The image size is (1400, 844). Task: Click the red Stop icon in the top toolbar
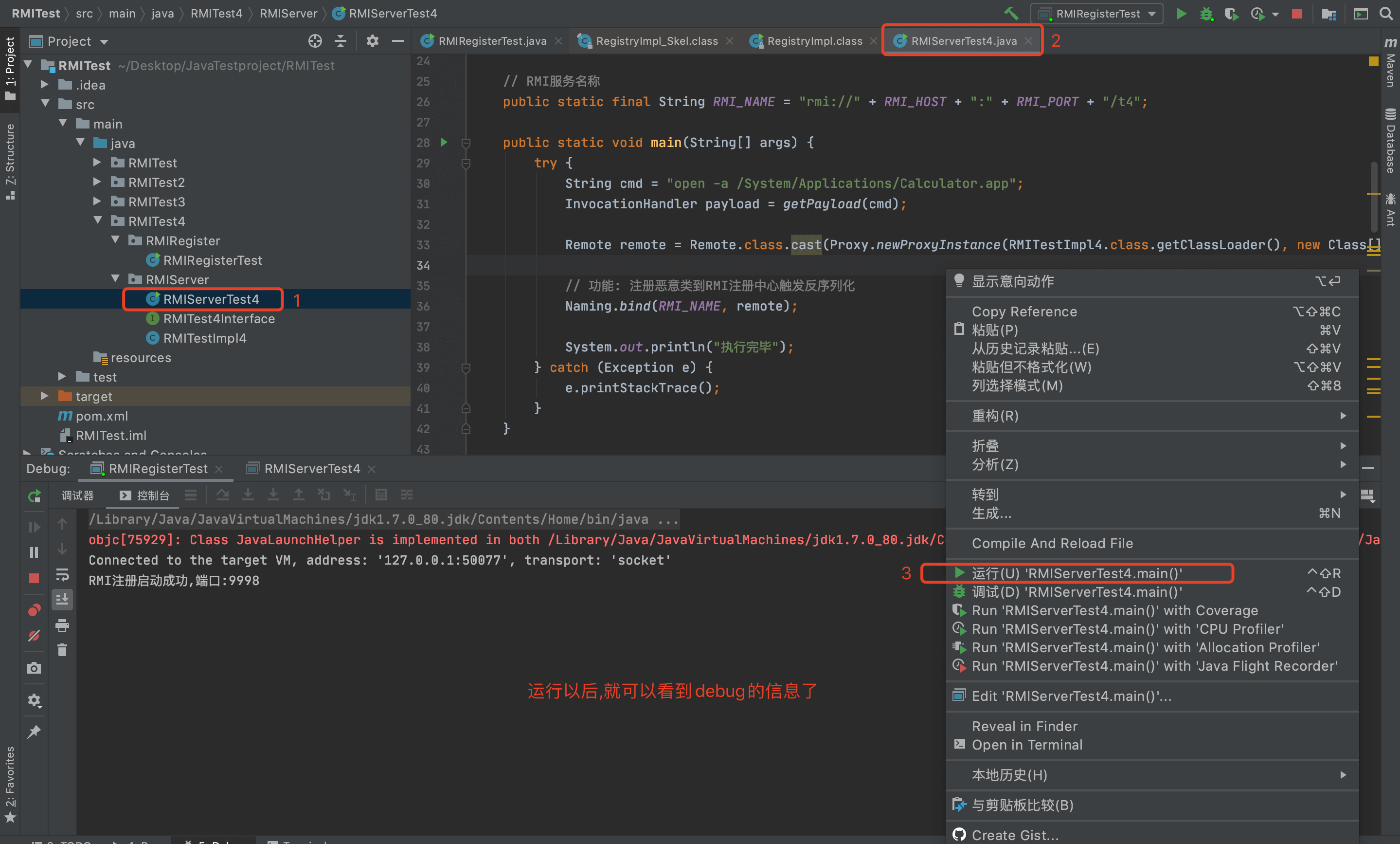(1296, 14)
